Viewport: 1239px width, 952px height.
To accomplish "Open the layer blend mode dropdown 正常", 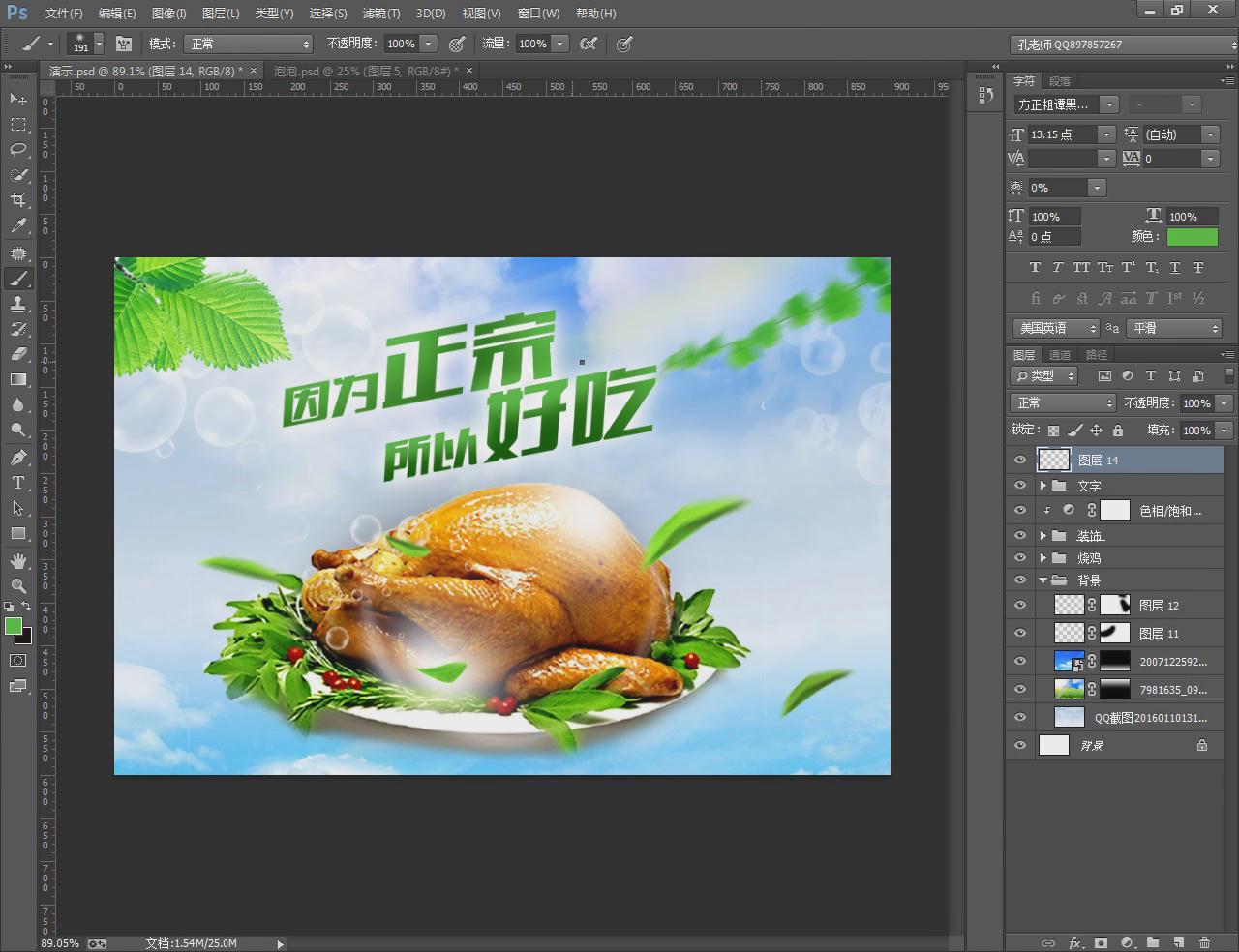I will [1063, 402].
